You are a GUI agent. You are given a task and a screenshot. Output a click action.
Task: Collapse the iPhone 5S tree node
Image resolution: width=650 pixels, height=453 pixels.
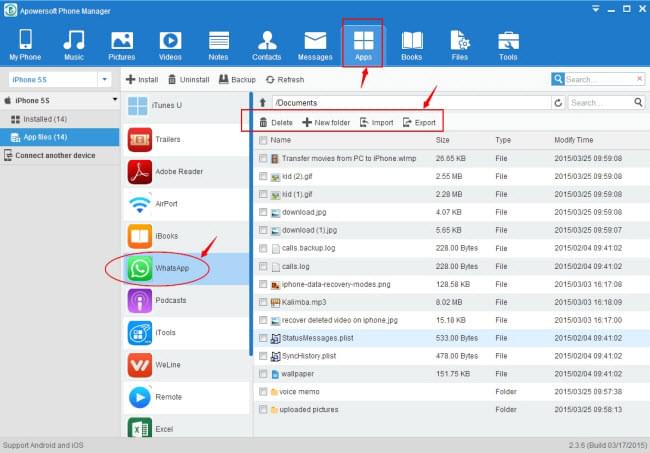115,99
